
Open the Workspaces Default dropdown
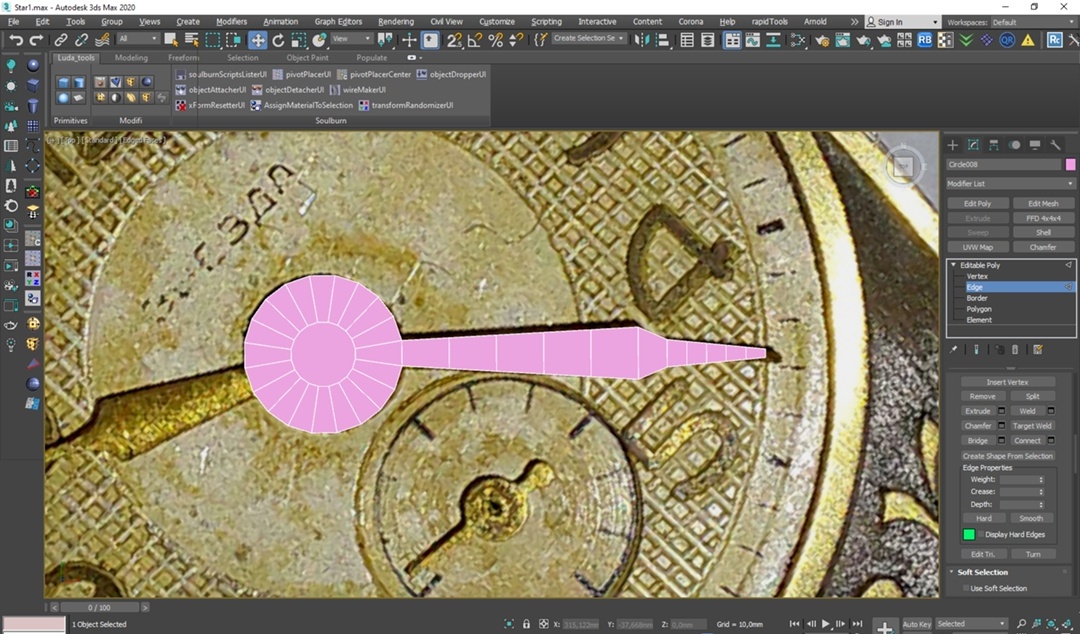(x=1032, y=22)
